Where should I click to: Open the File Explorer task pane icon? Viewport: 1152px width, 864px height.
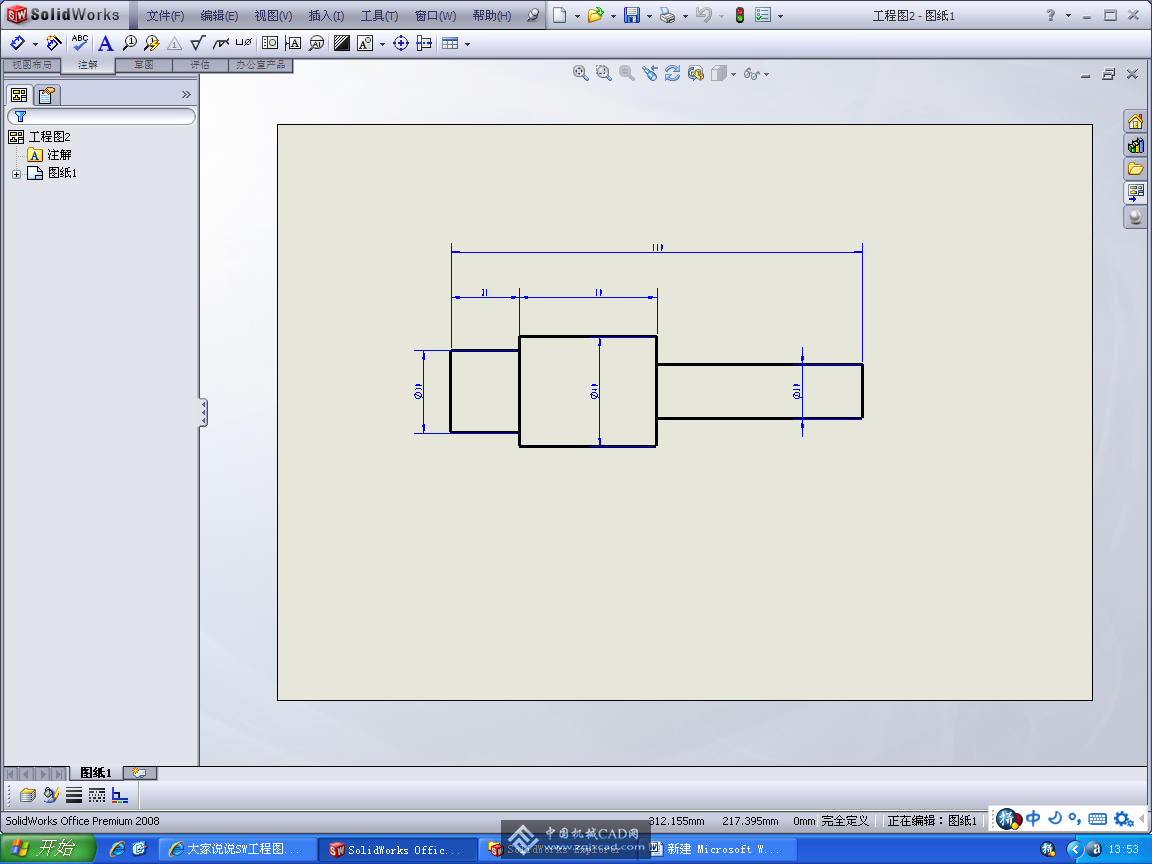(1135, 169)
